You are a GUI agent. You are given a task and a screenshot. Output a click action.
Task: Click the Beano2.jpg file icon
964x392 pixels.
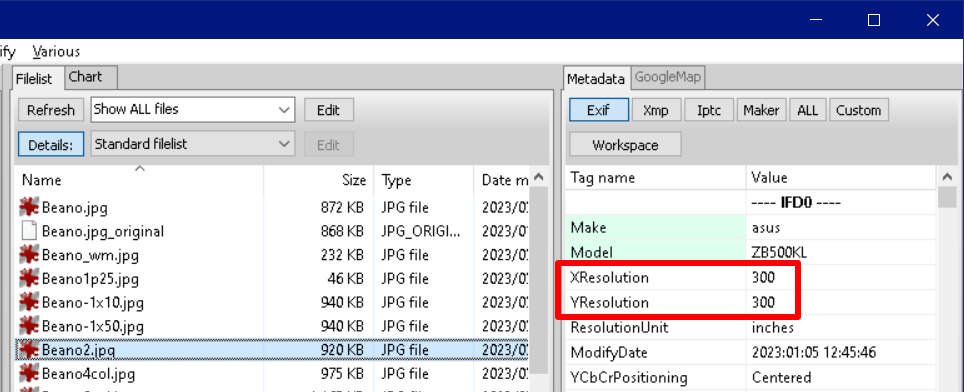point(29,350)
